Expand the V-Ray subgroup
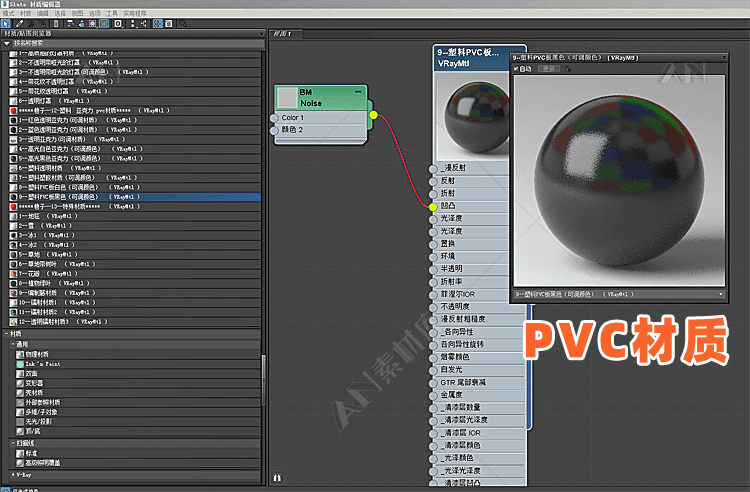Image resolution: width=750 pixels, height=492 pixels. (x=13, y=475)
